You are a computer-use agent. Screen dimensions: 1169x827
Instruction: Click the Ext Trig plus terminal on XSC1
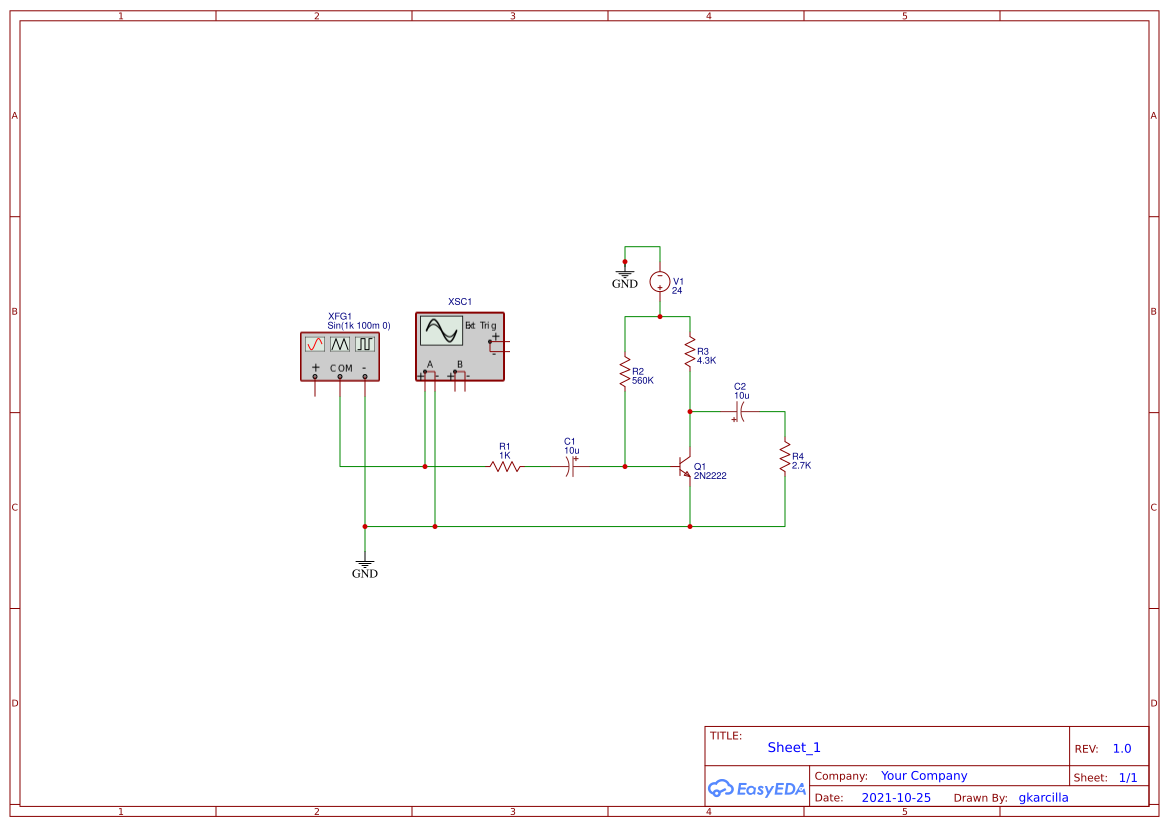pos(491,341)
